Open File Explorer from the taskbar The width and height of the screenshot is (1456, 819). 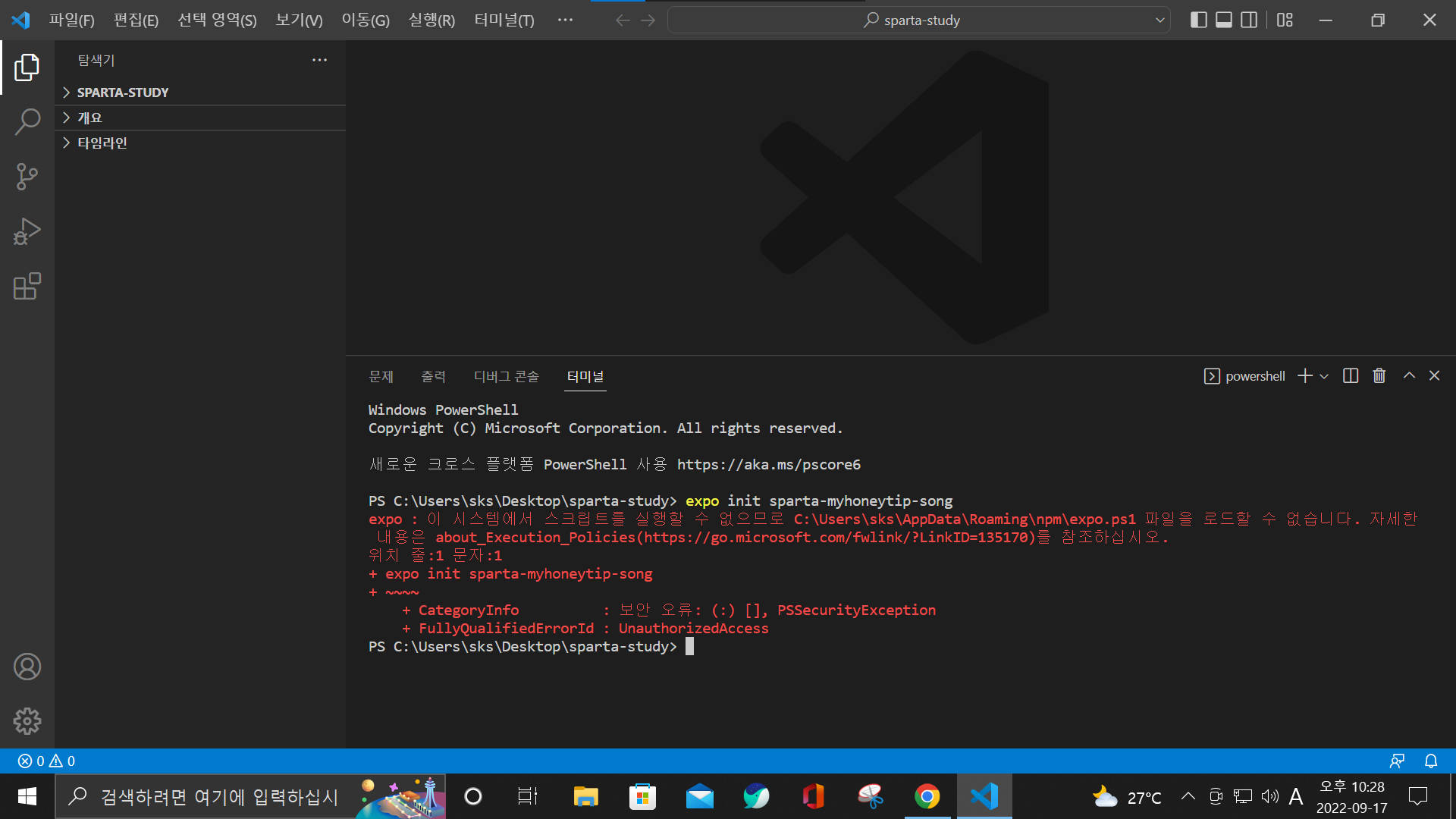pyautogui.click(x=585, y=796)
